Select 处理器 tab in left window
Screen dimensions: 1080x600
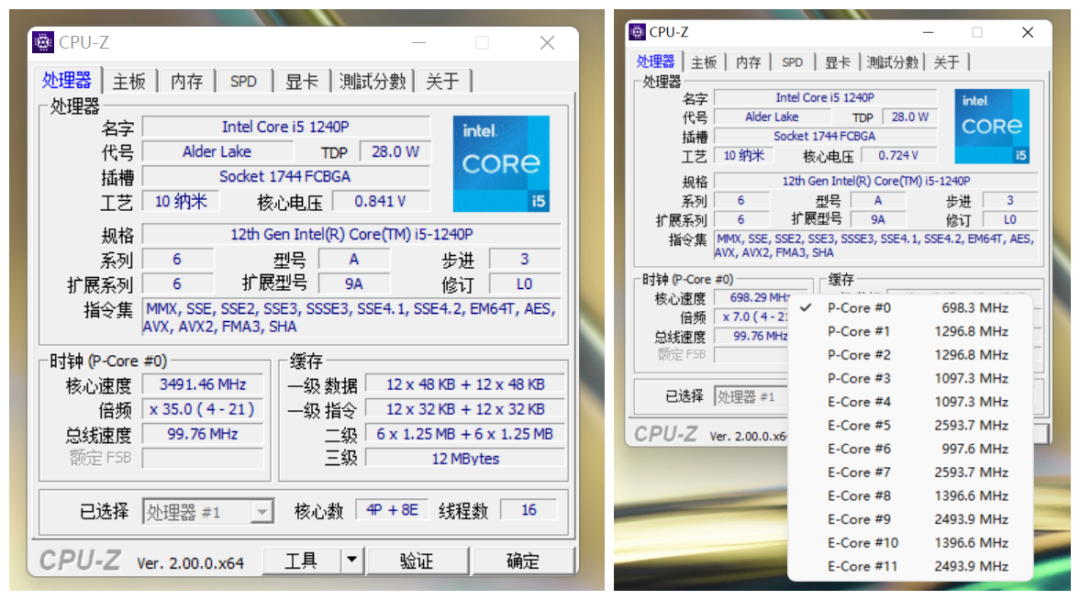tap(67, 81)
